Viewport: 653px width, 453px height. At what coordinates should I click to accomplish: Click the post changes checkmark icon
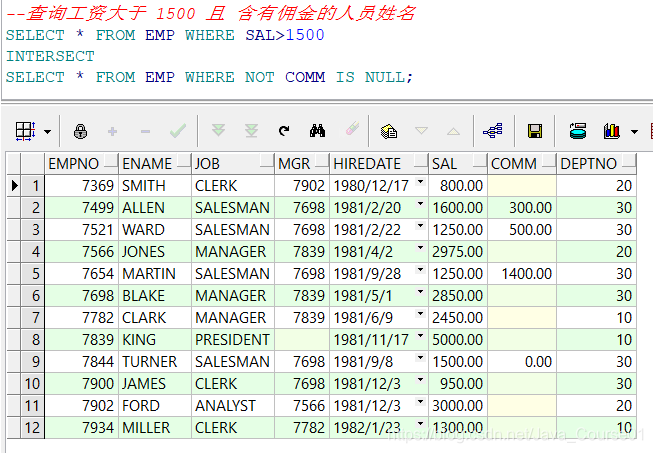178,132
